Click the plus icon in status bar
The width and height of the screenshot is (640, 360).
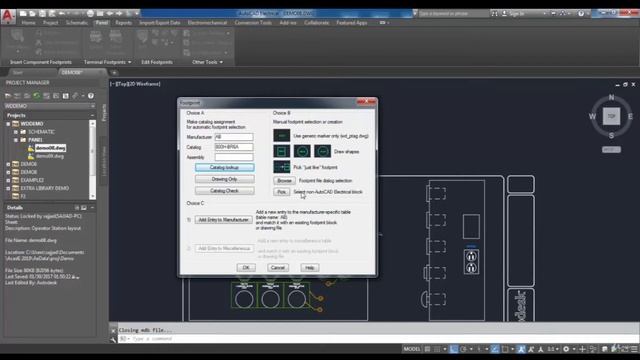coord(582,349)
